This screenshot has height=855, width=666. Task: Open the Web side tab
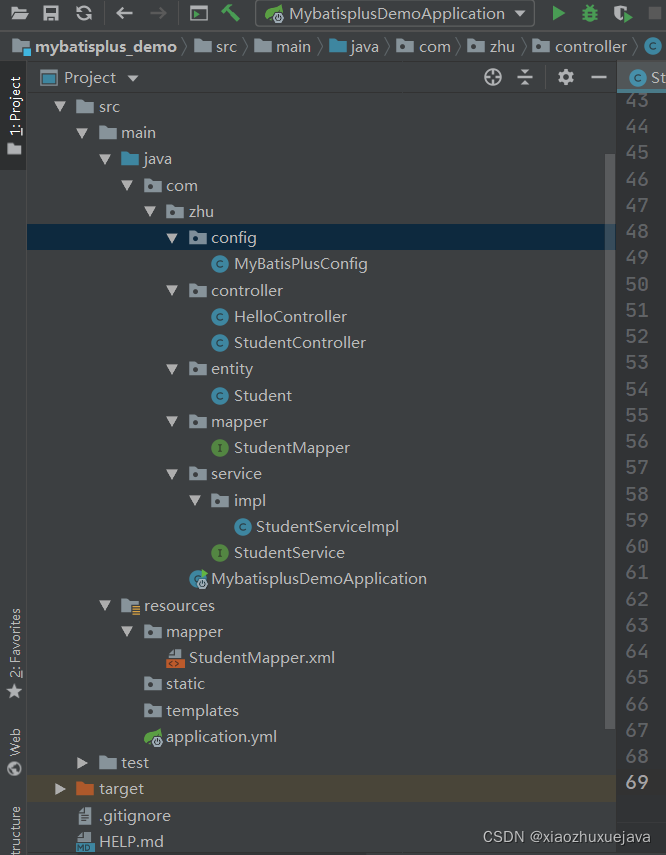pyautogui.click(x=14, y=750)
